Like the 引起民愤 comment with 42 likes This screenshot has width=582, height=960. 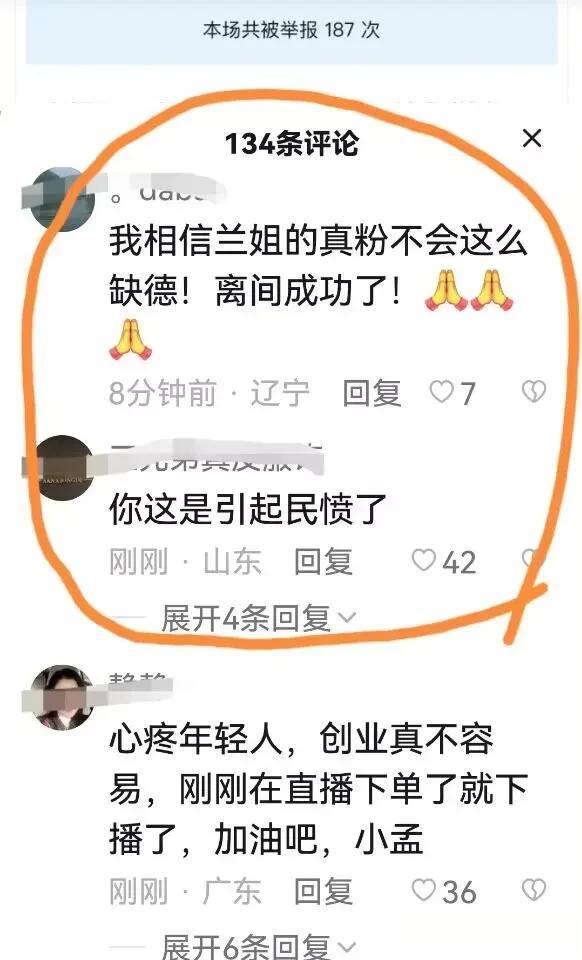[x=423, y=560]
